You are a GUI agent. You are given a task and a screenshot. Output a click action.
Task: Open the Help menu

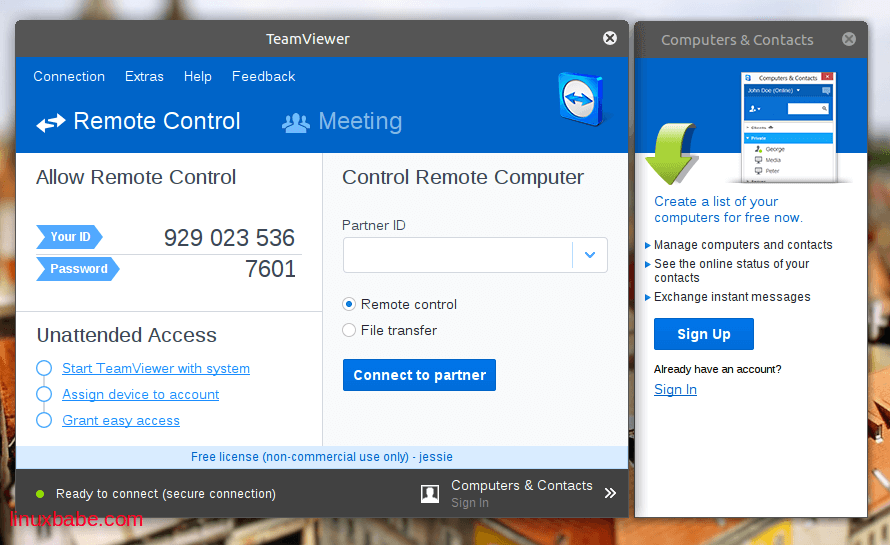pos(198,76)
